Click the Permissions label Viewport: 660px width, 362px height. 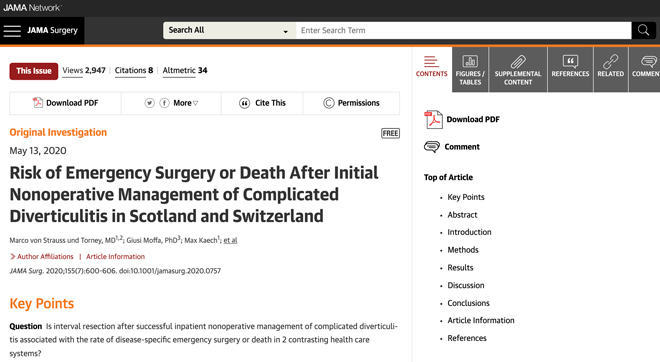[359, 103]
